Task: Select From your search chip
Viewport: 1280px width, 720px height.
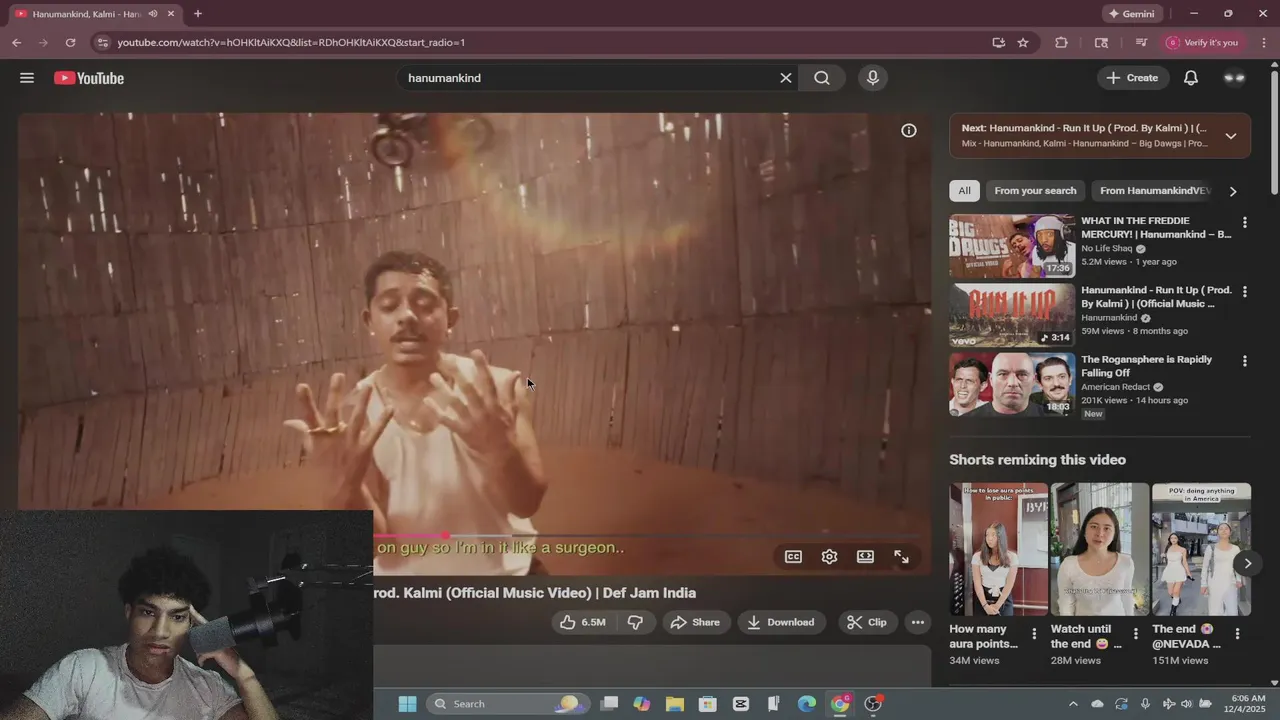Action: [1035, 191]
